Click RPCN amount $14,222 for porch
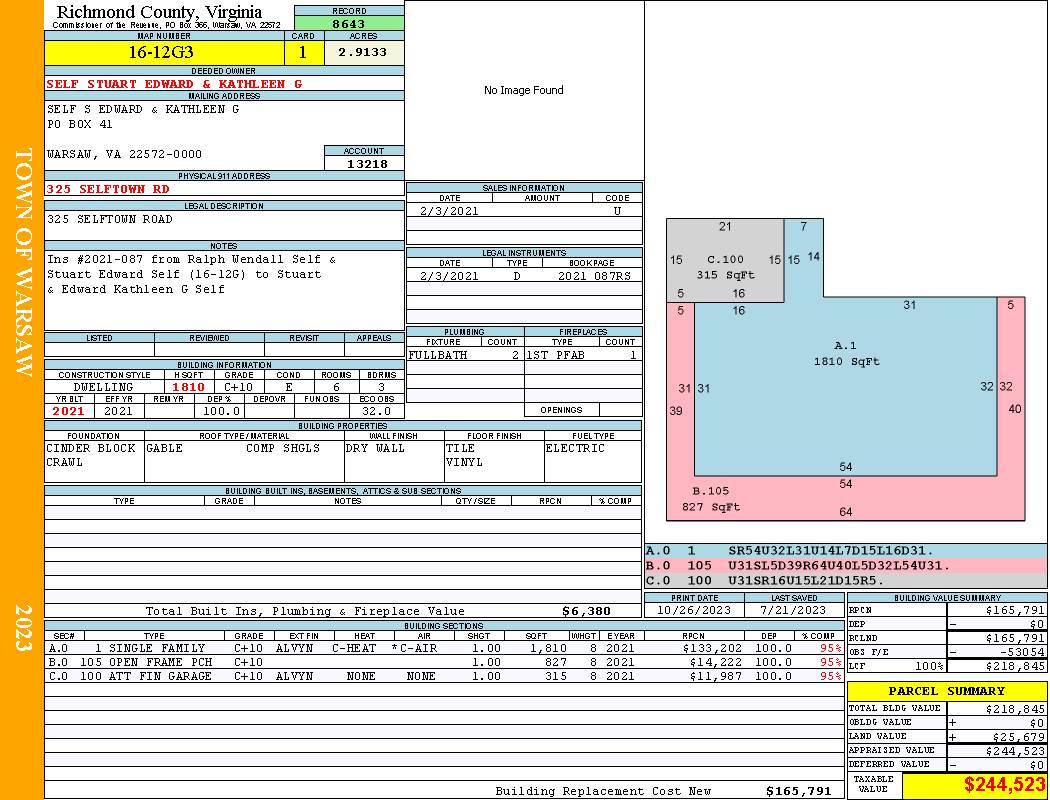The width and height of the screenshot is (1050, 800). (716, 662)
